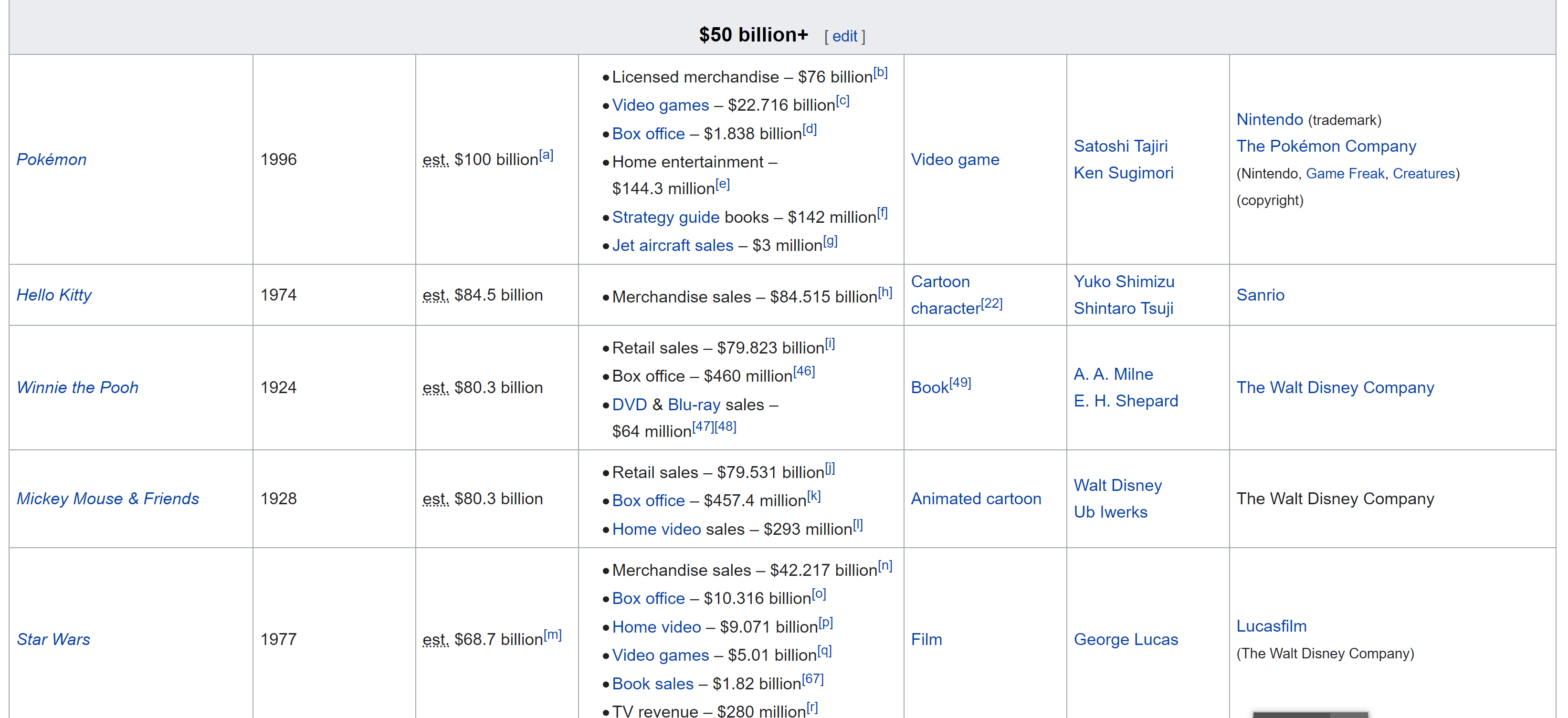
Task: Open the Sanrio owner link
Action: click(x=1261, y=295)
